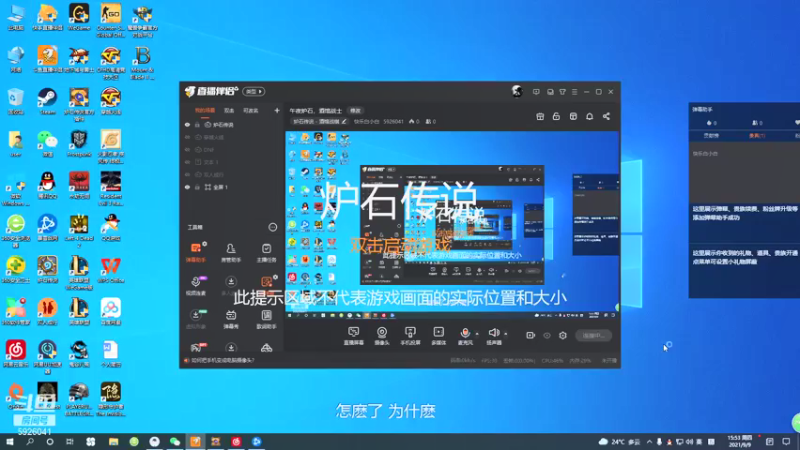Click the message icon in the title bar
800x450 pixels.
tap(536, 92)
